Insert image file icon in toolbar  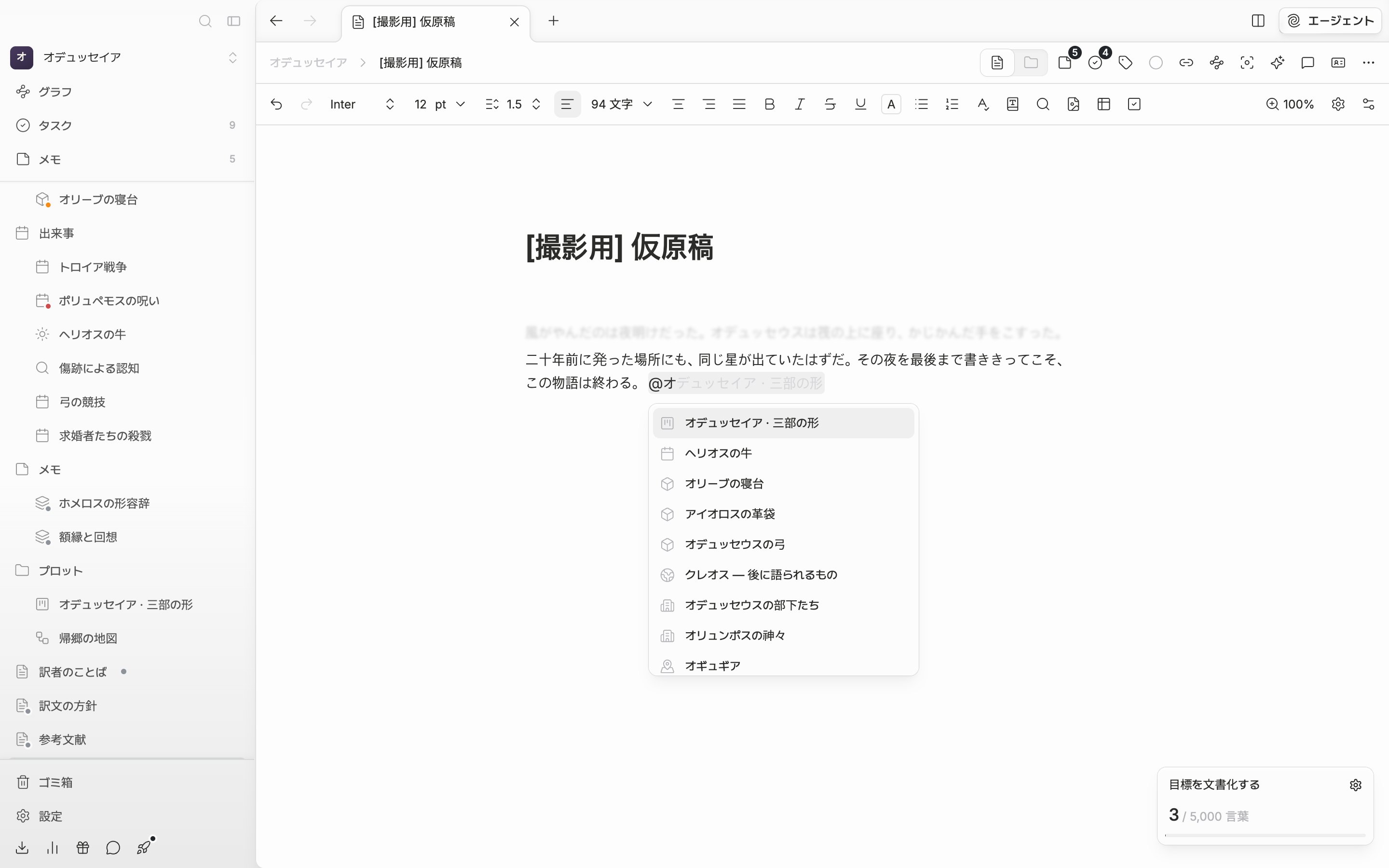click(1073, 104)
